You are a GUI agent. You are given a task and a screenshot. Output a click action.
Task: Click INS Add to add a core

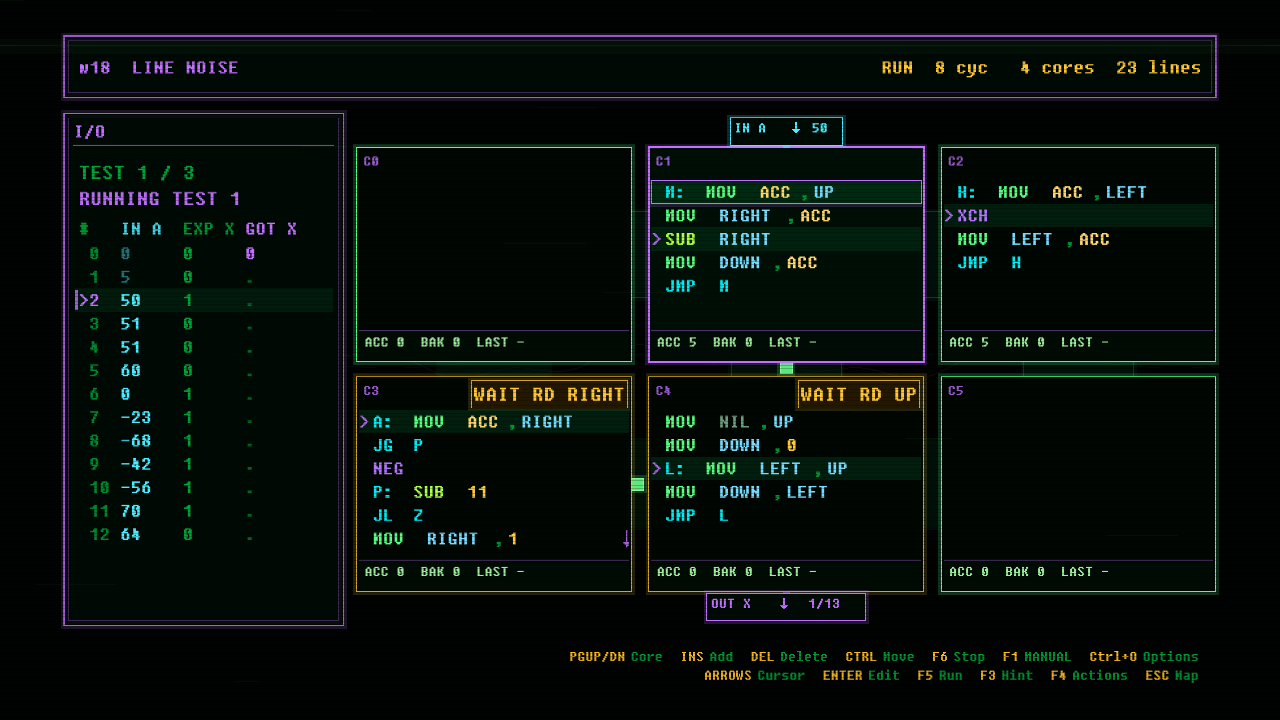707,657
